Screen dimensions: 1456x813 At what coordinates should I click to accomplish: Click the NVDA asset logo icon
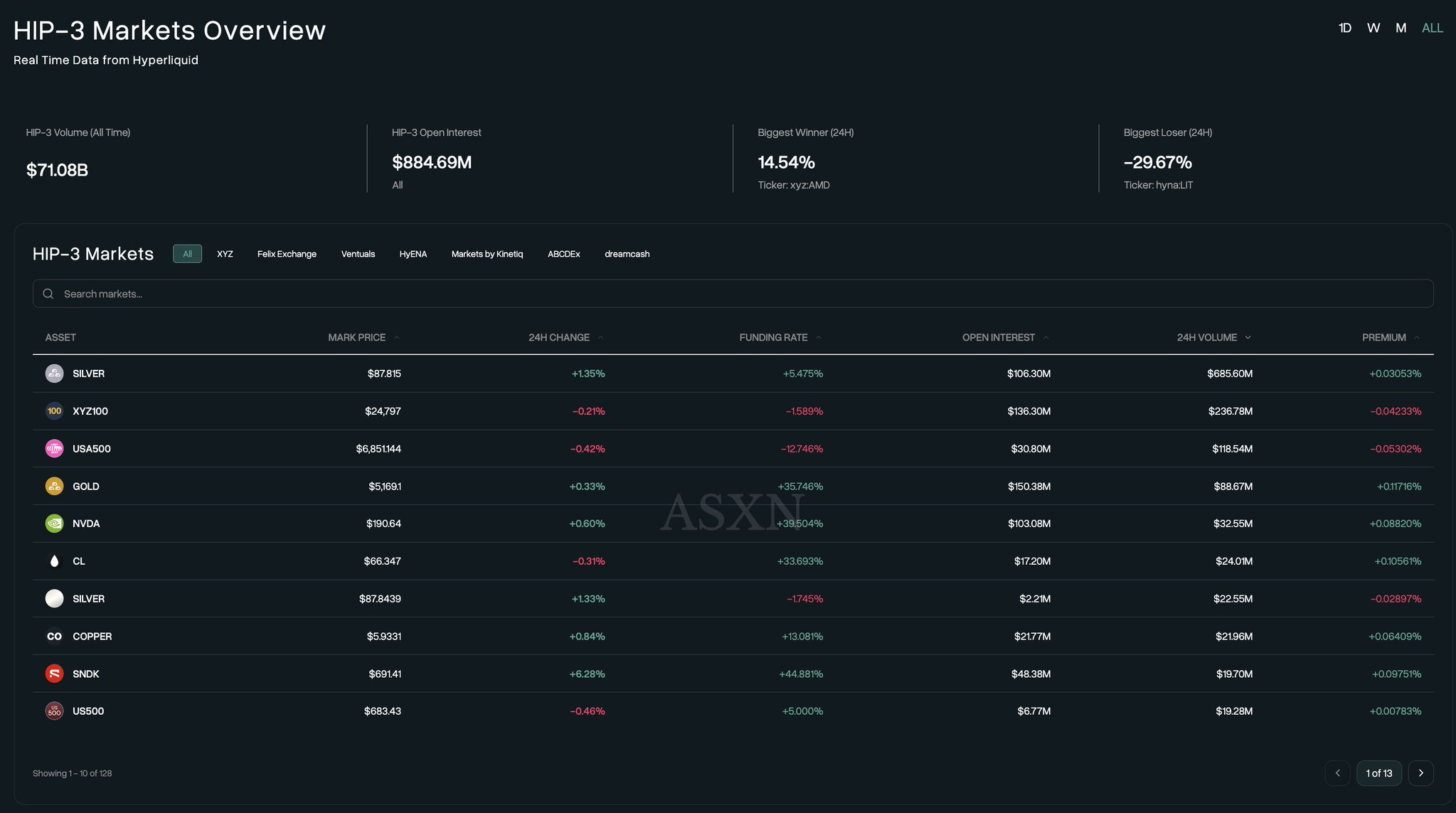(x=54, y=524)
